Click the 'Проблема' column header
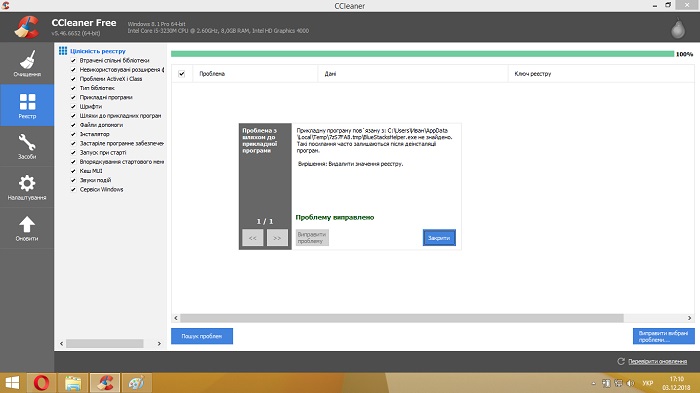This screenshot has width=700, height=393. 255,74
